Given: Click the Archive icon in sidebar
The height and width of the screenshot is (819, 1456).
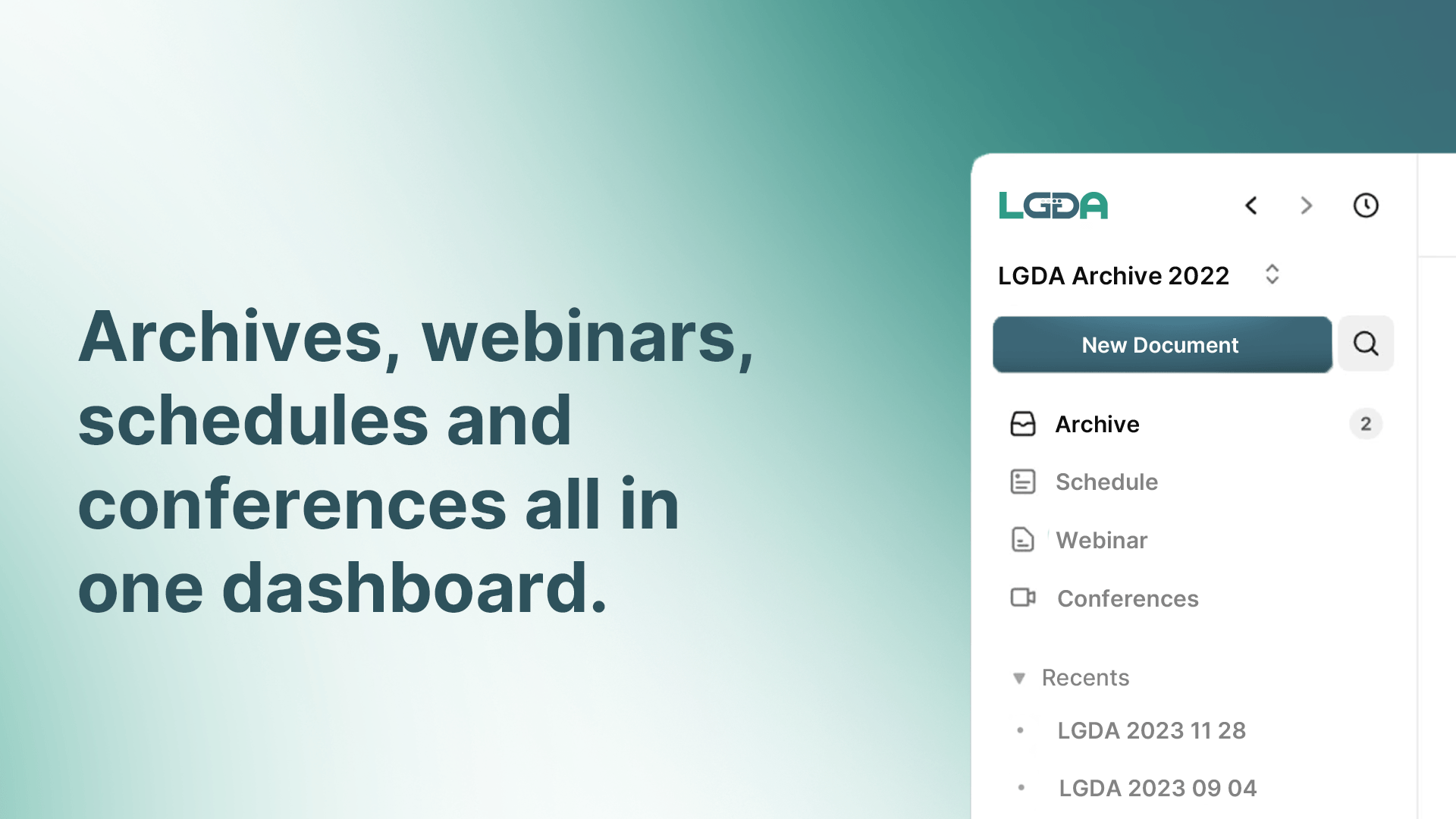Looking at the screenshot, I should click(1022, 423).
